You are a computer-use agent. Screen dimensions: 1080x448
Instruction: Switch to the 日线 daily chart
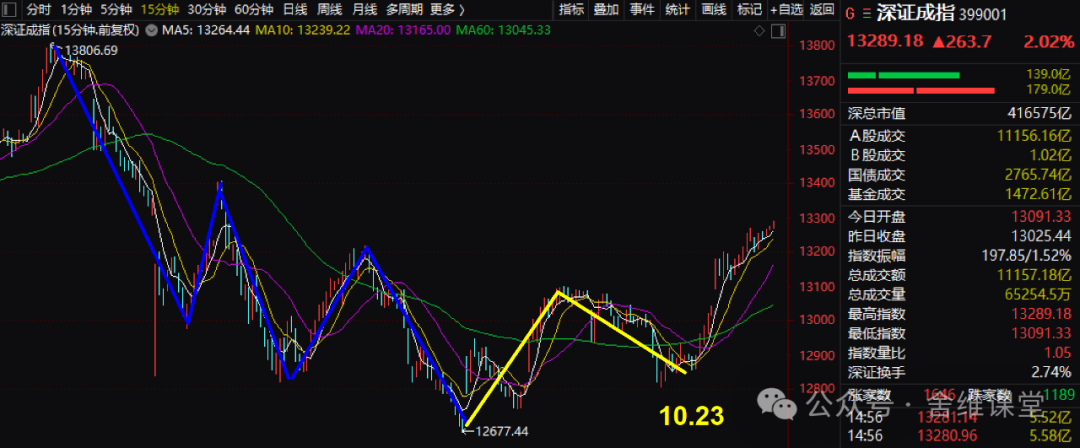[x=295, y=10]
